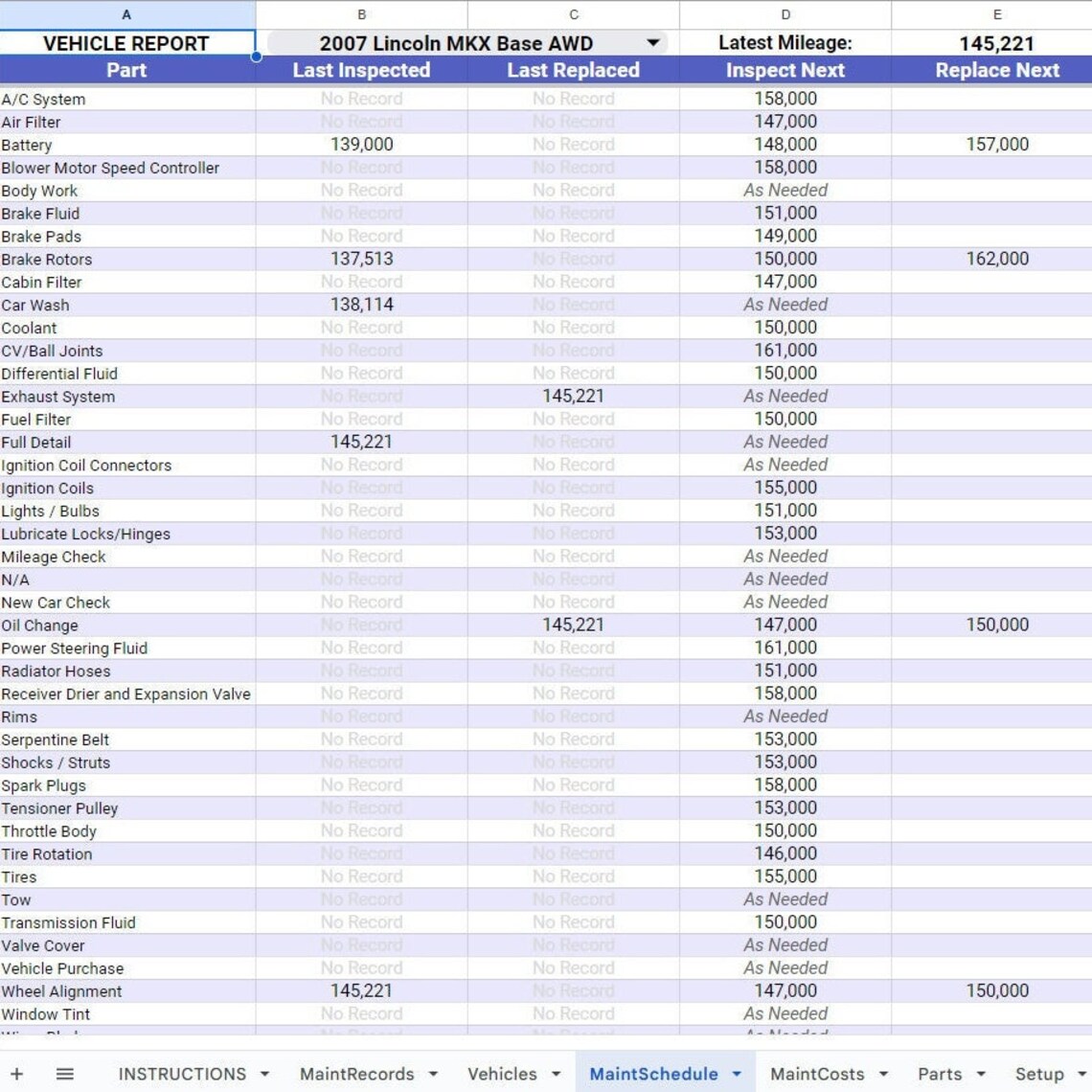The image size is (1092, 1092).
Task: Open the MaintSchedule sheet tab dropdown arrow
Action: (737, 1074)
